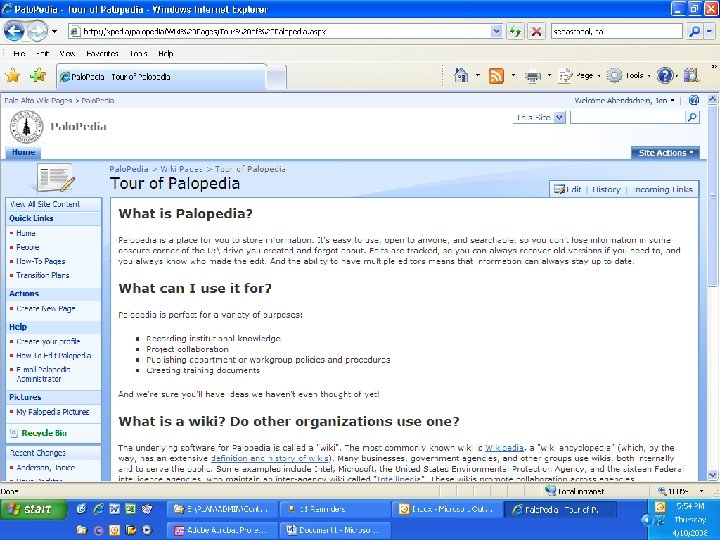This screenshot has width=720, height=540.
Task: Open the address bar history dropdown
Action: pyautogui.click(x=496, y=31)
